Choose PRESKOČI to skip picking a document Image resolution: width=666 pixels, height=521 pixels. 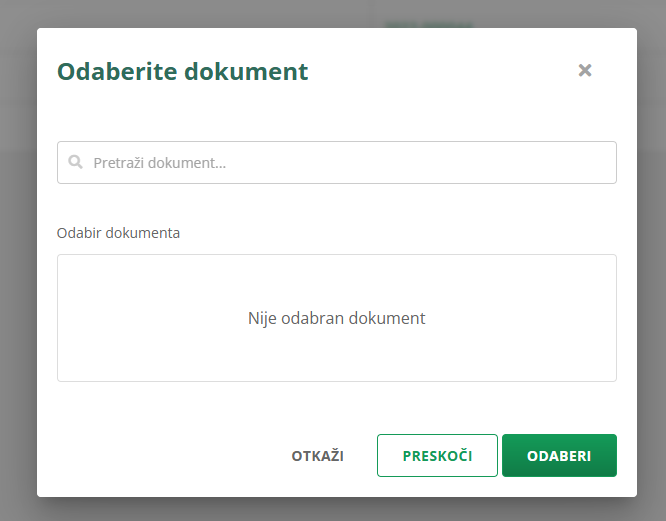(437, 455)
